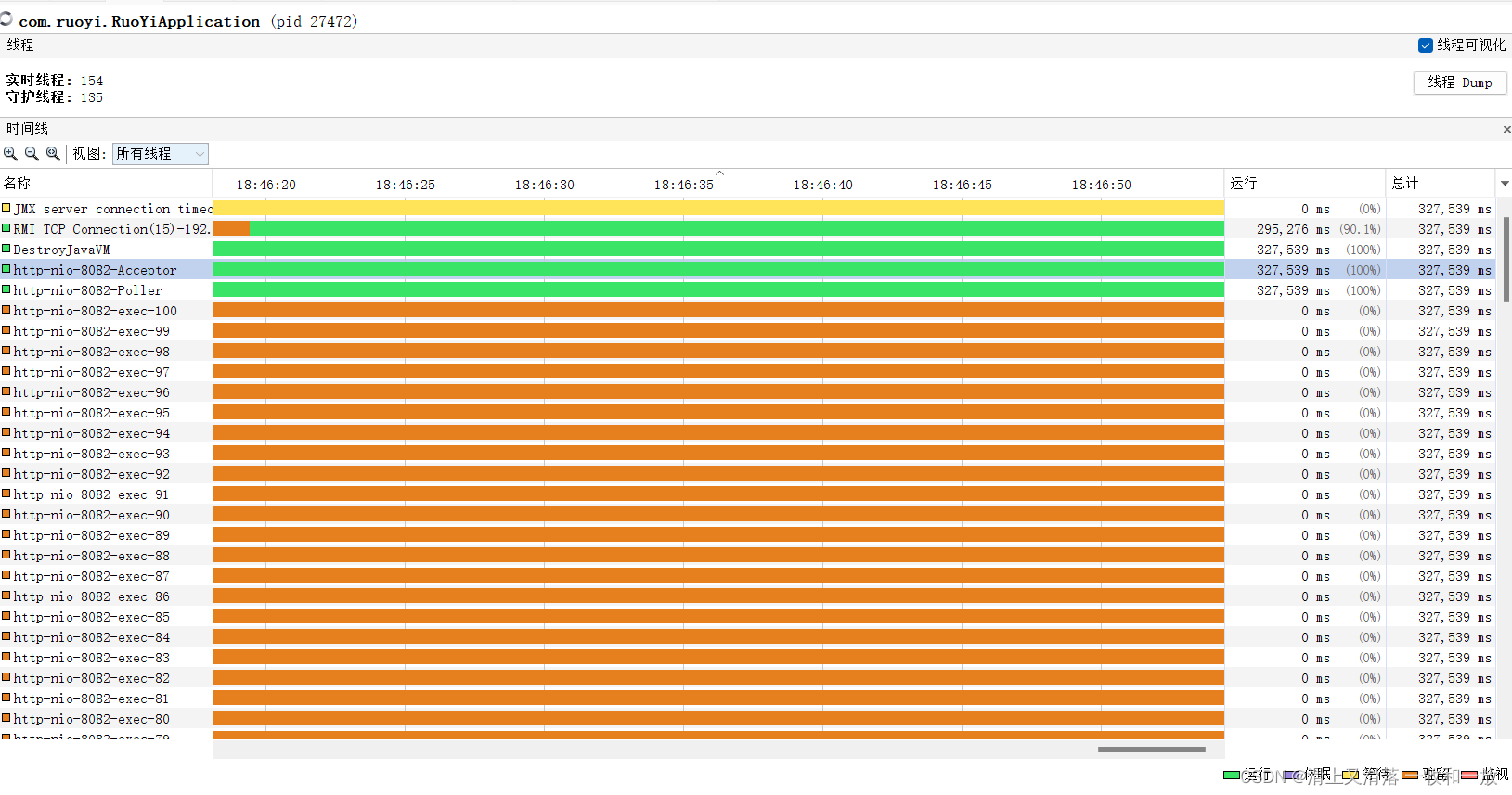Click the 守护线程 count value 135
The height and width of the screenshot is (795, 1512).
[x=92, y=97]
